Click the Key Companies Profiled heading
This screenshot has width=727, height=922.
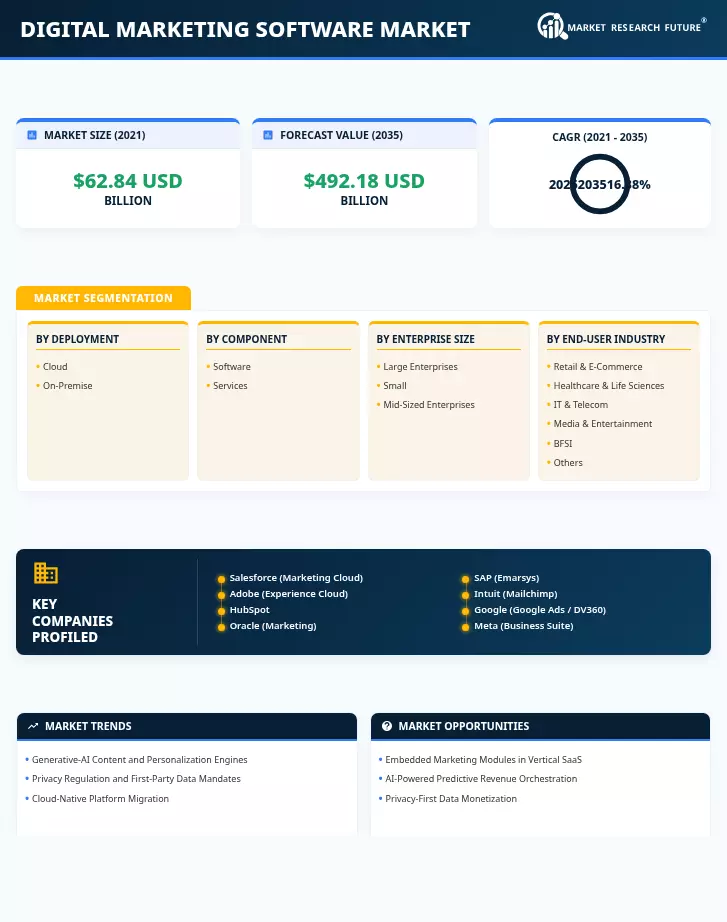[72, 620]
